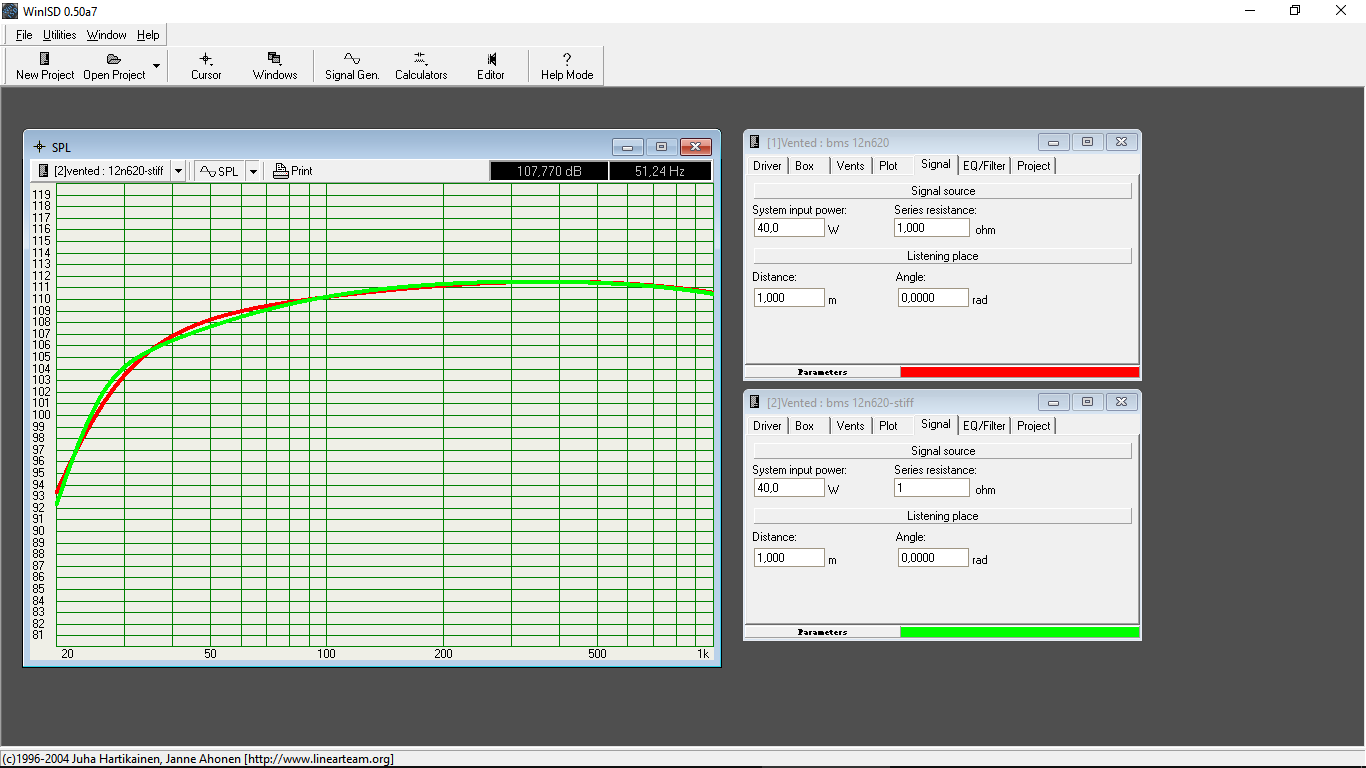This screenshot has height=768, width=1366.
Task: Switch to EQ/Filter tab in 12n620-stiff window
Action: pyautogui.click(x=984, y=426)
